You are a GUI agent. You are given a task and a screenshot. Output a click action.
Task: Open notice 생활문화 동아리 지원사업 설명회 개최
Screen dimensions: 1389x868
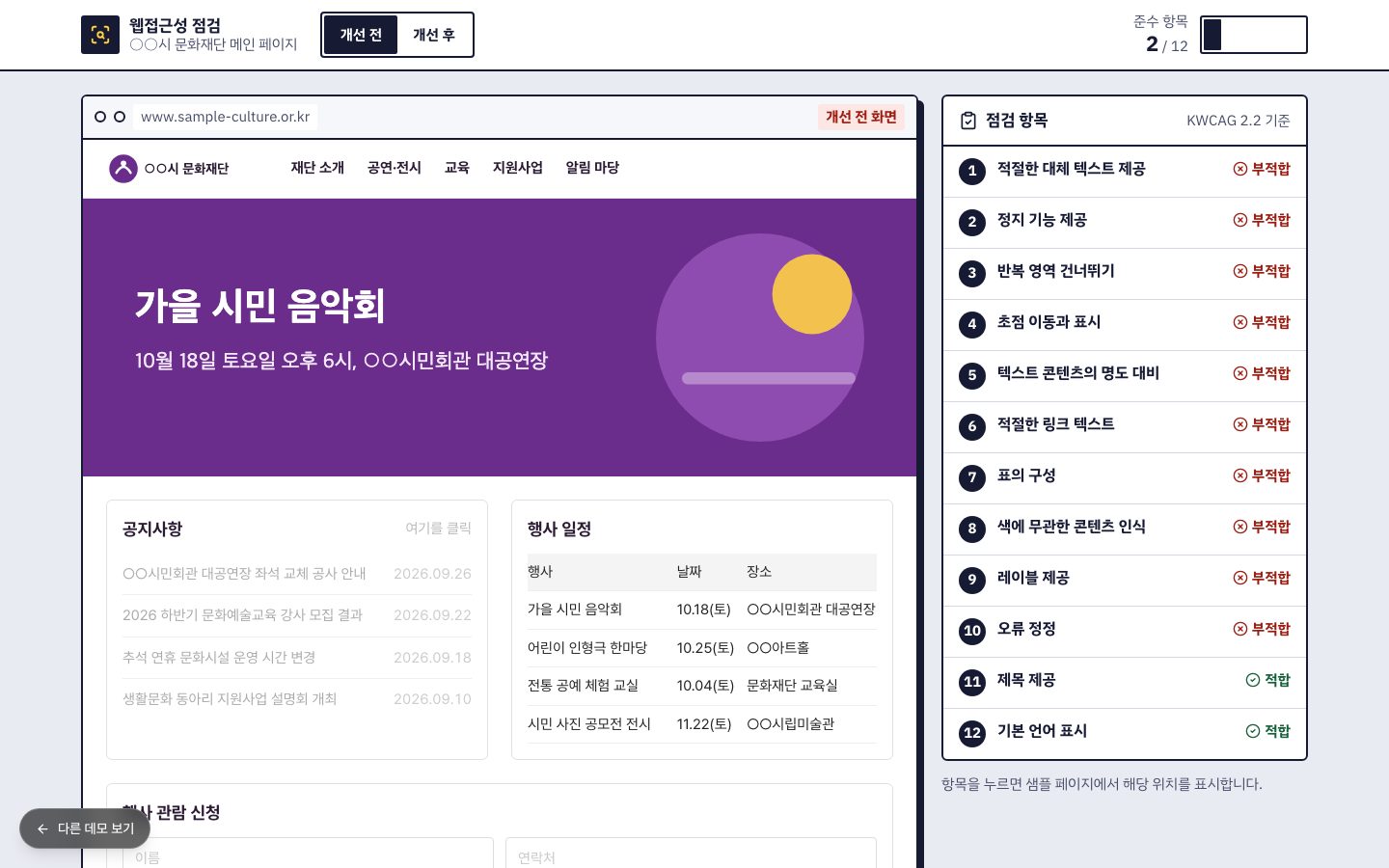(230, 699)
